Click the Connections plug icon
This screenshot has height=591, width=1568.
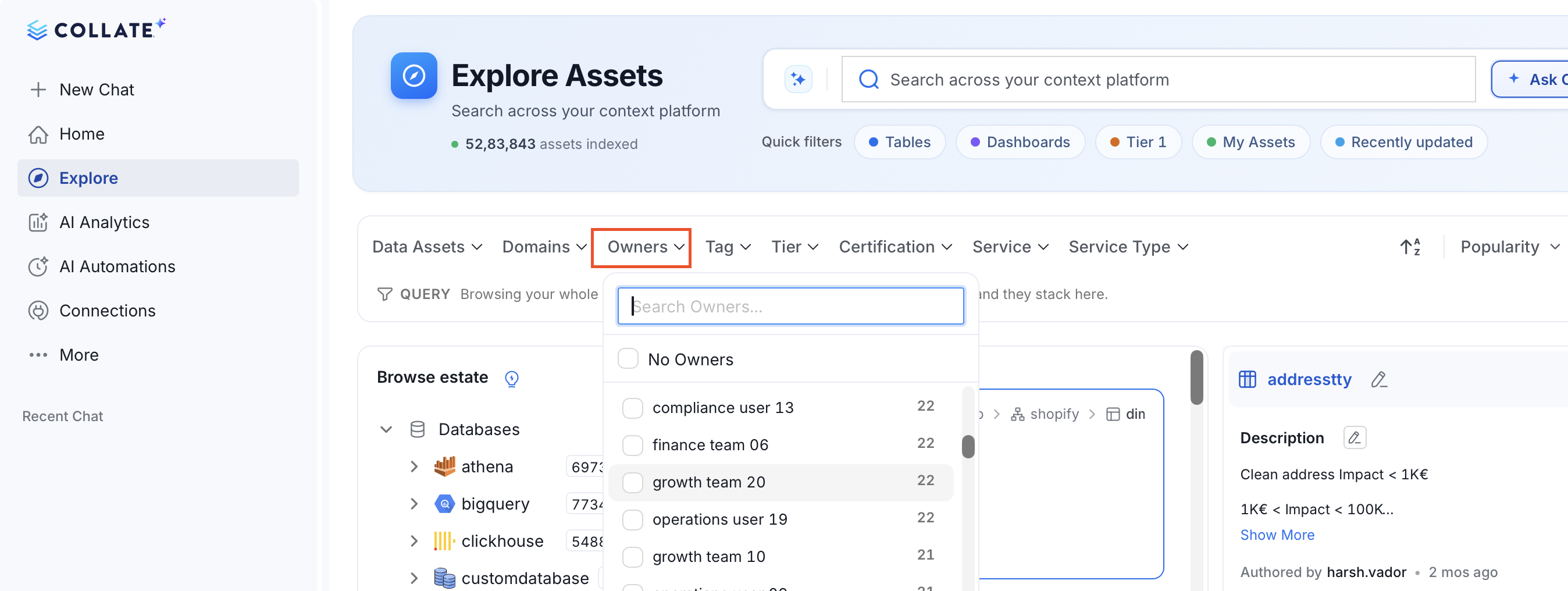(x=38, y=311)
